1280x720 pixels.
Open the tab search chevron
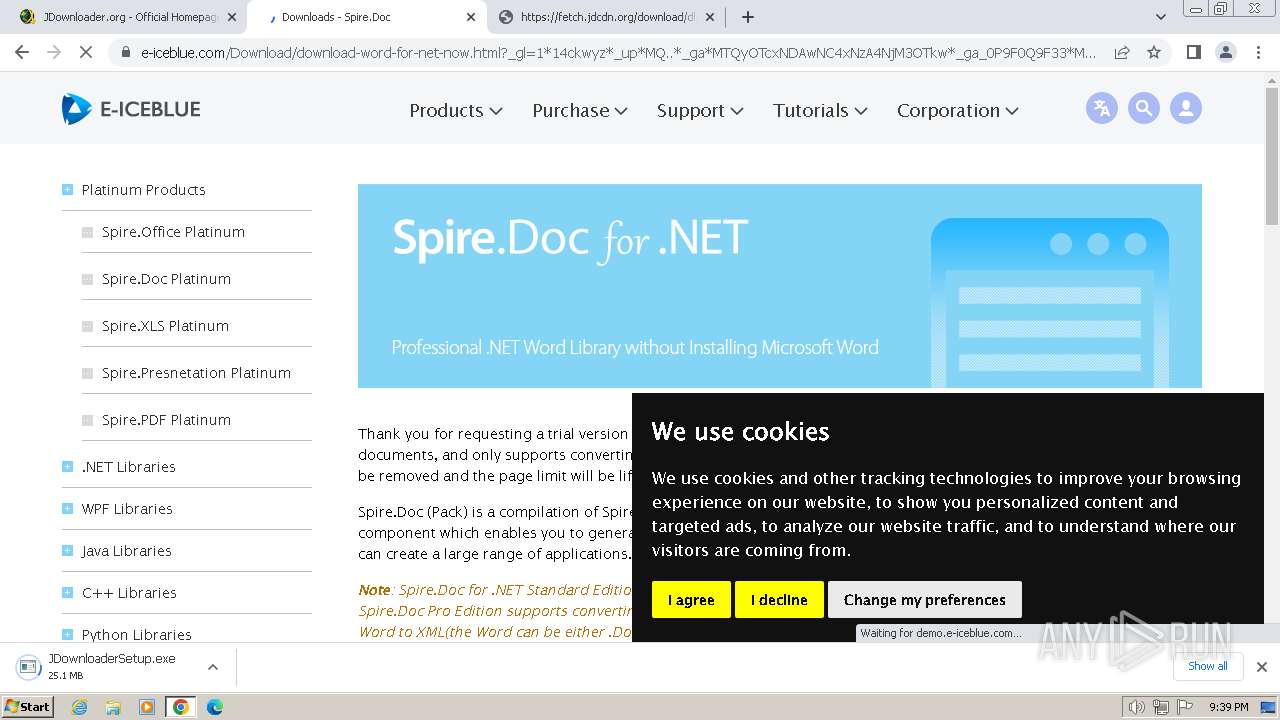click(x=1161, y=17)
